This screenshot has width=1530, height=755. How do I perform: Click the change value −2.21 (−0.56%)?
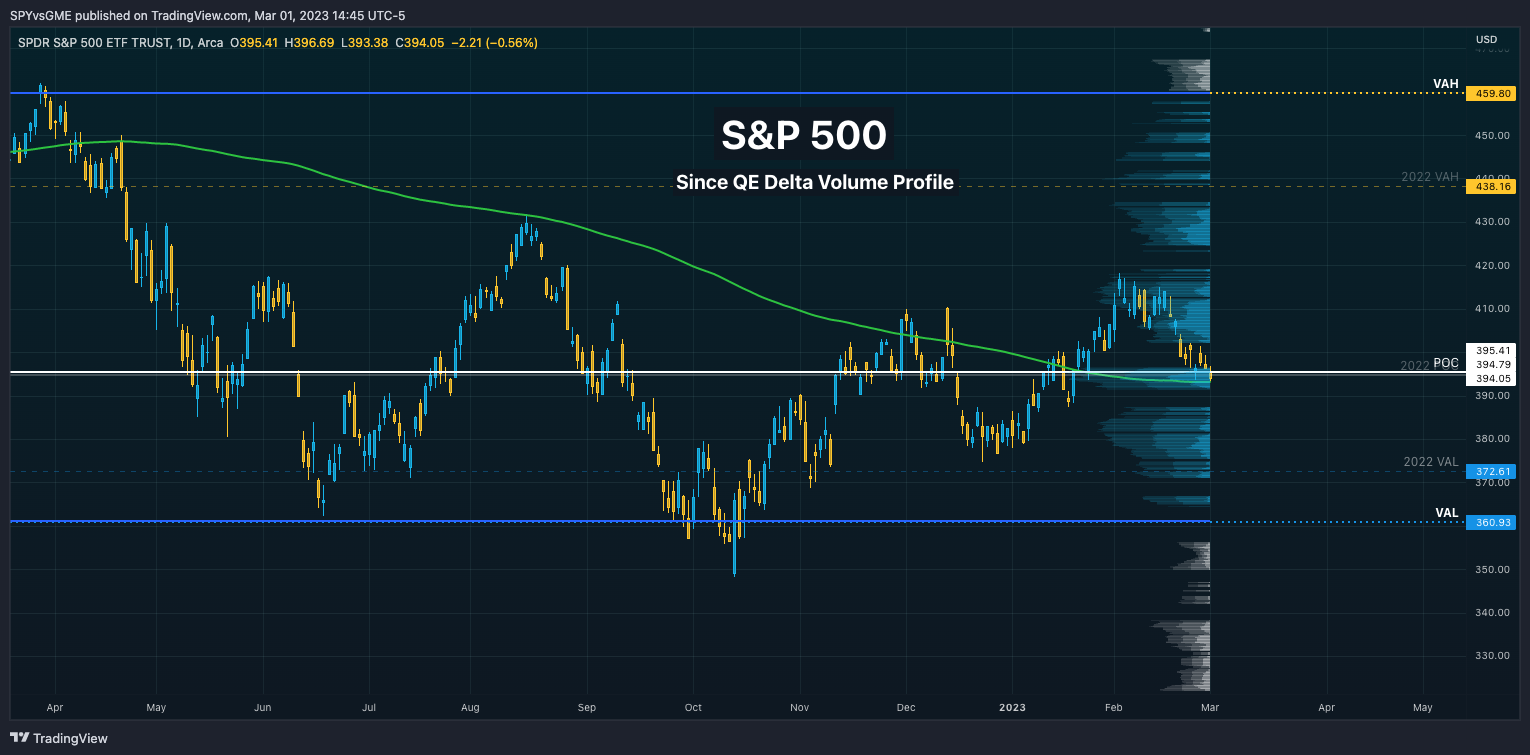click(494, 43)
